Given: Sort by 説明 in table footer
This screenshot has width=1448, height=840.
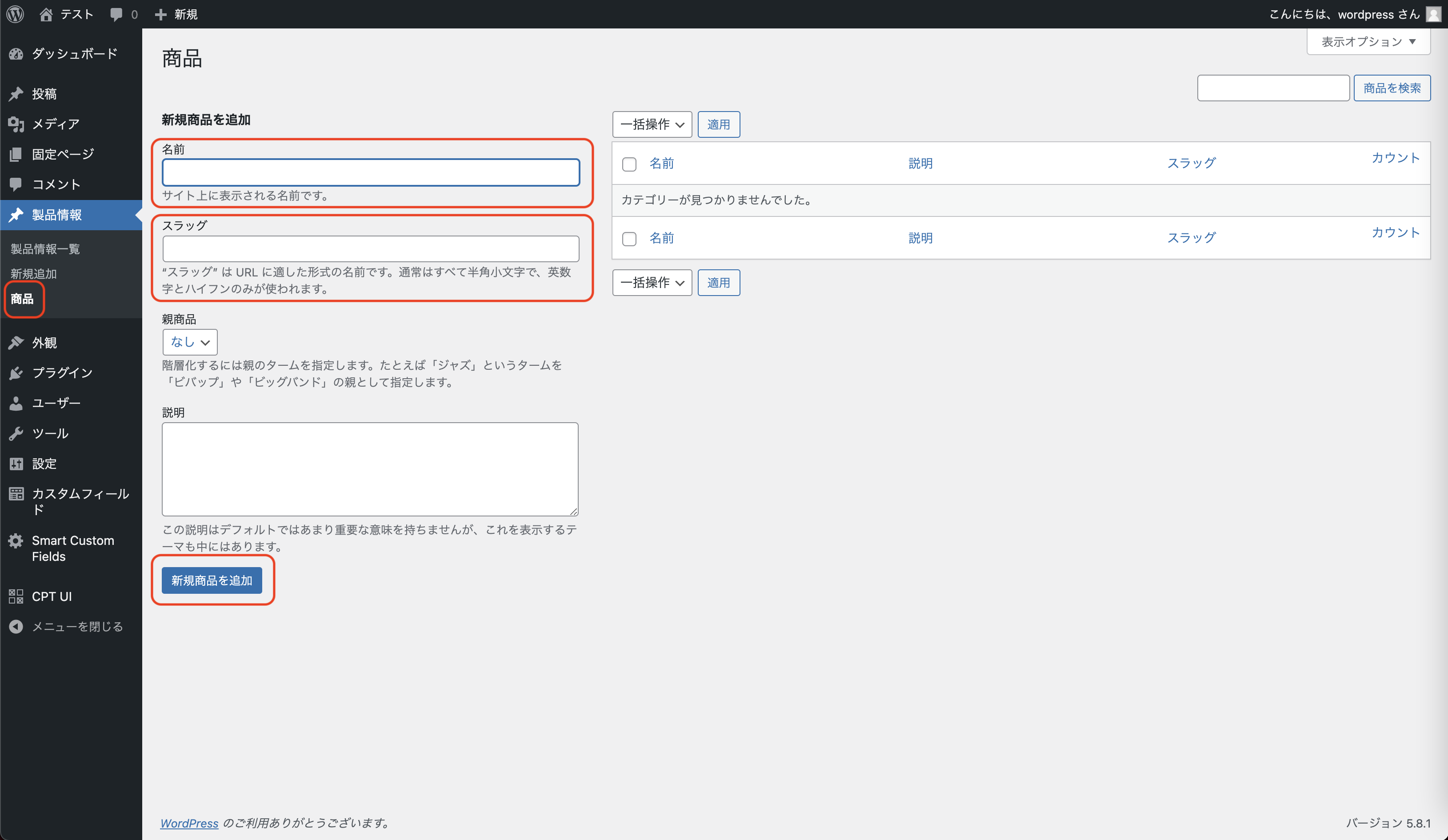Looking at the screenshot, I should coord(920,238).
